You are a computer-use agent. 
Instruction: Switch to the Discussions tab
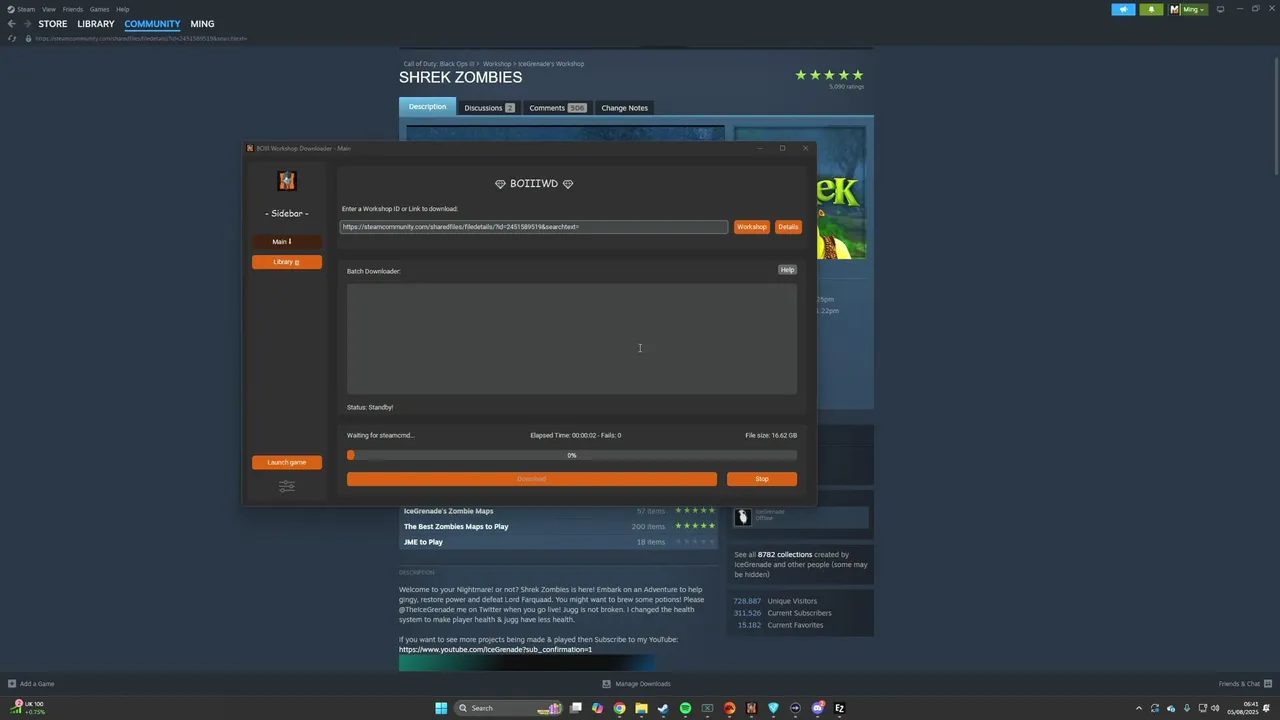click(489, 107)
